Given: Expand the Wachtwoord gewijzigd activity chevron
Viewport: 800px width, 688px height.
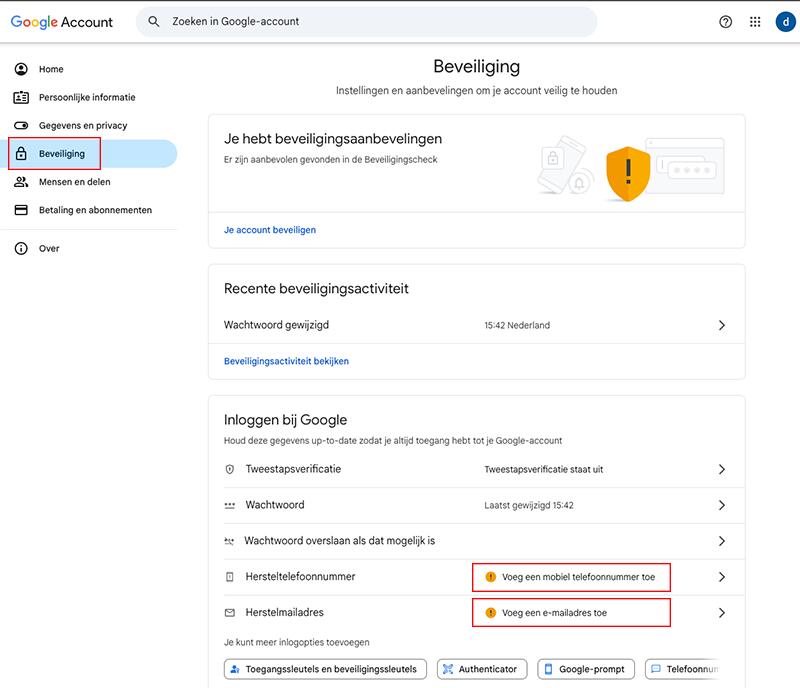Looking at the screenshot, I should (722, 325).
